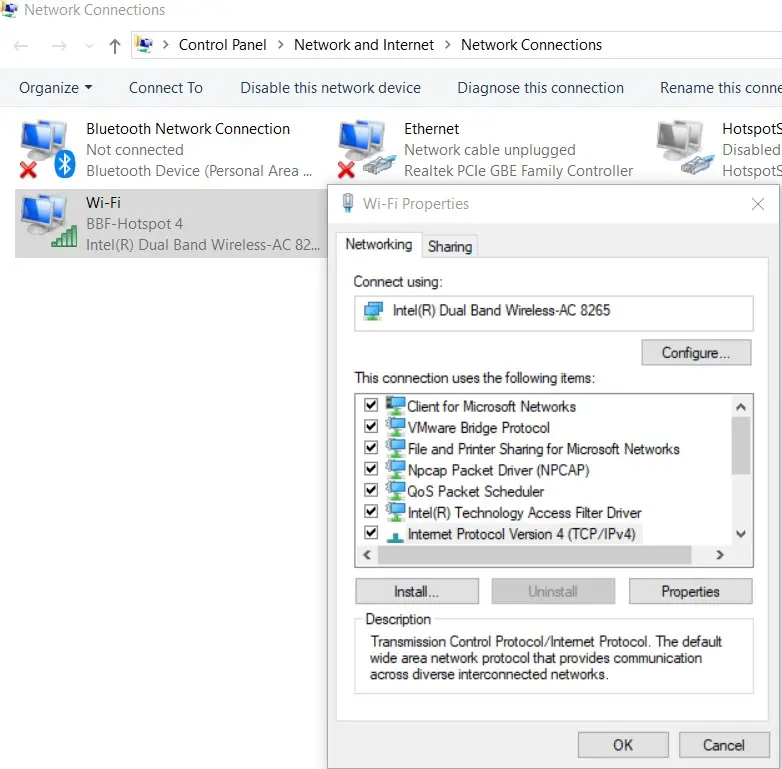Switch to the Sharing tab
782x769 pixels.
pos(450,246)
